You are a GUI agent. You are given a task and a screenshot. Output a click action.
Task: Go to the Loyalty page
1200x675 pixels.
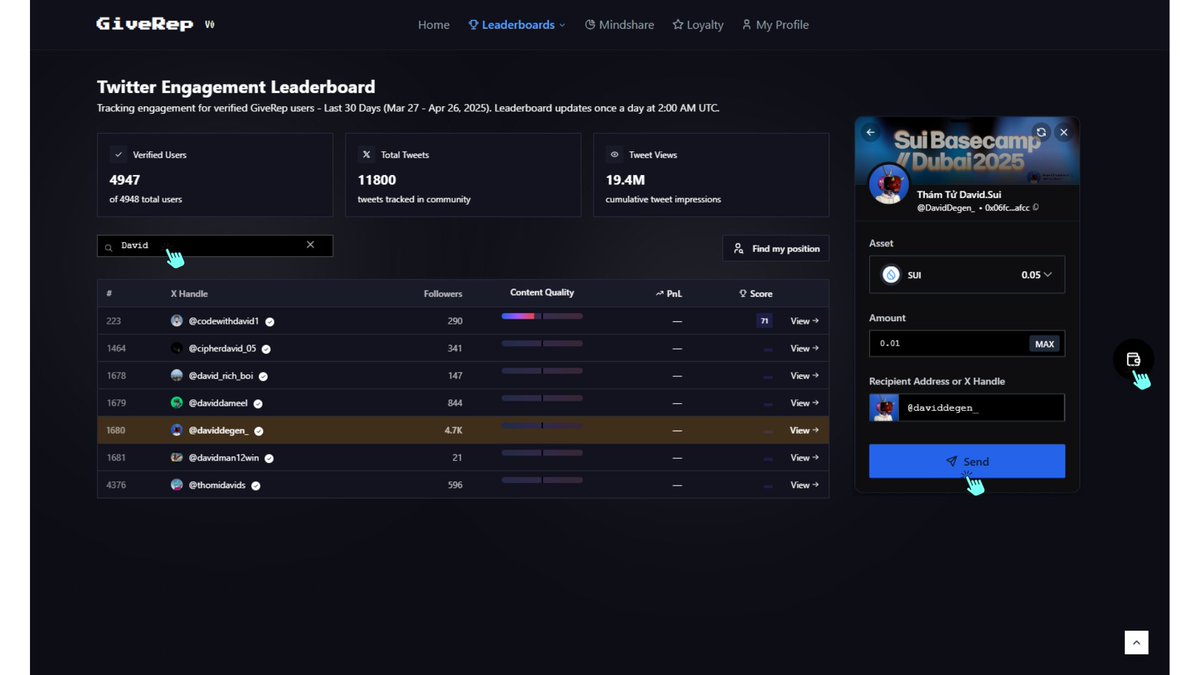click(698, 25)
